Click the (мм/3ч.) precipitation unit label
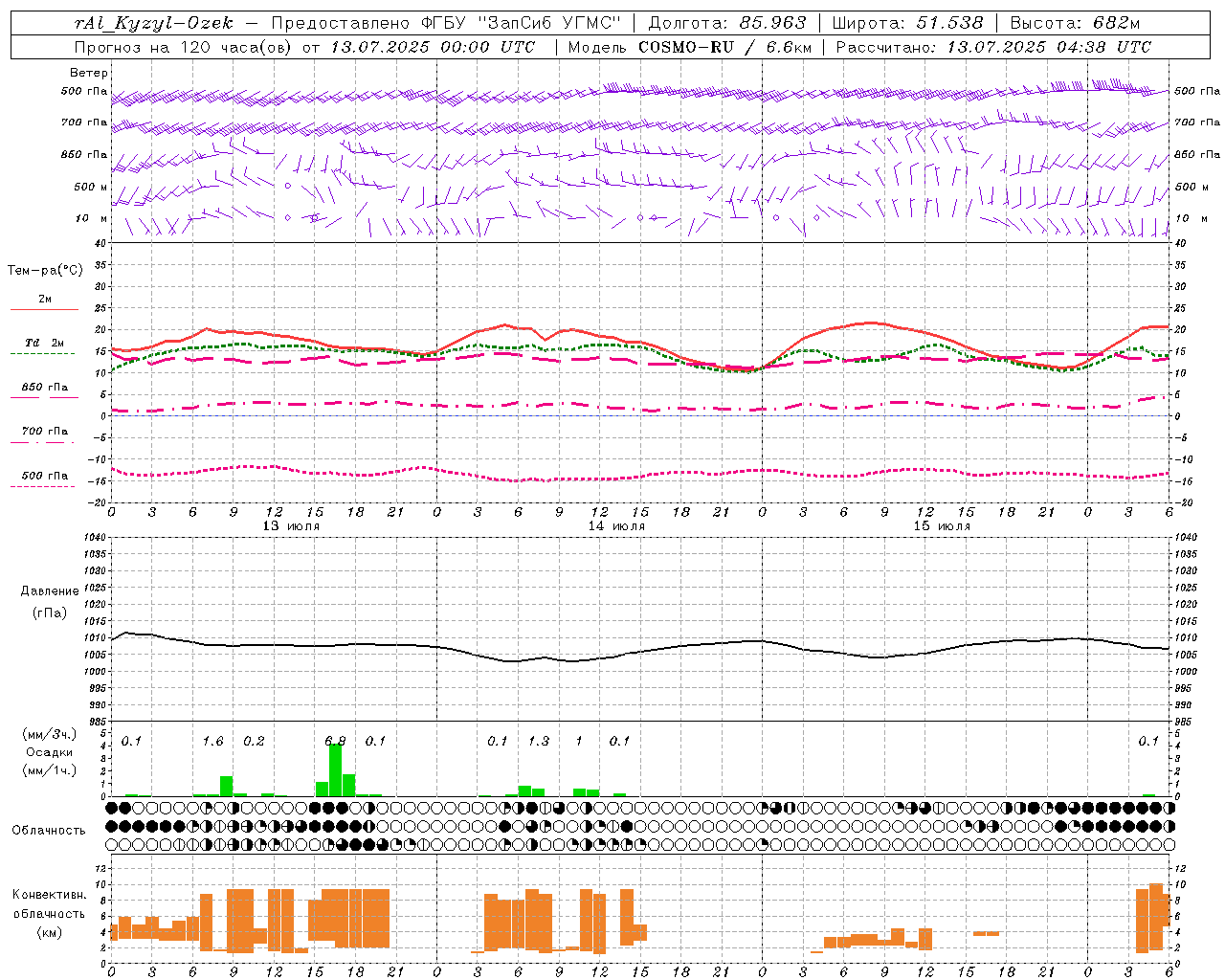The height and width of the screenshot is (980, 1225). point(49,734)
